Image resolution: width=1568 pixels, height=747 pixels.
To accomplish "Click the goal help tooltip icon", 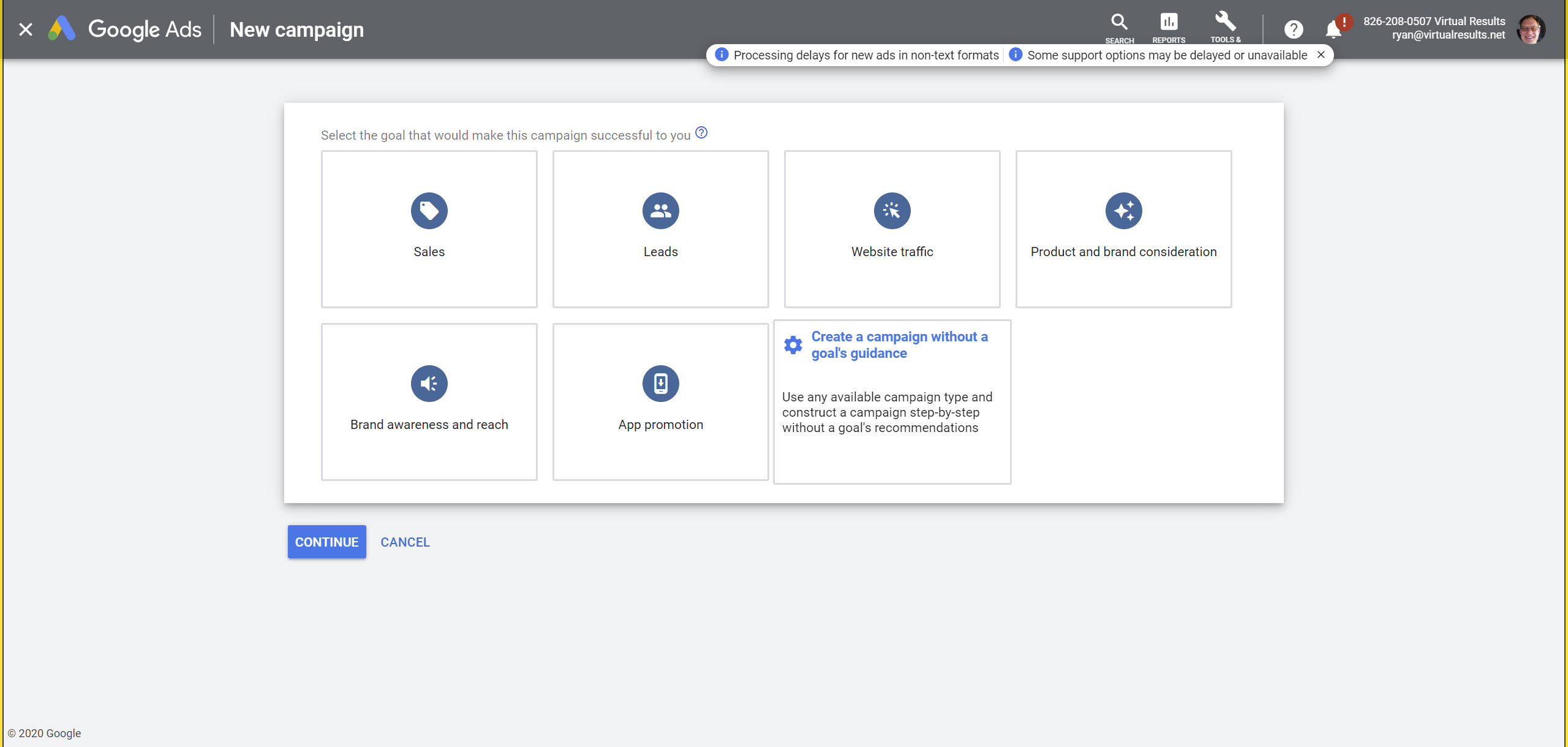I will tap(701, 132).
